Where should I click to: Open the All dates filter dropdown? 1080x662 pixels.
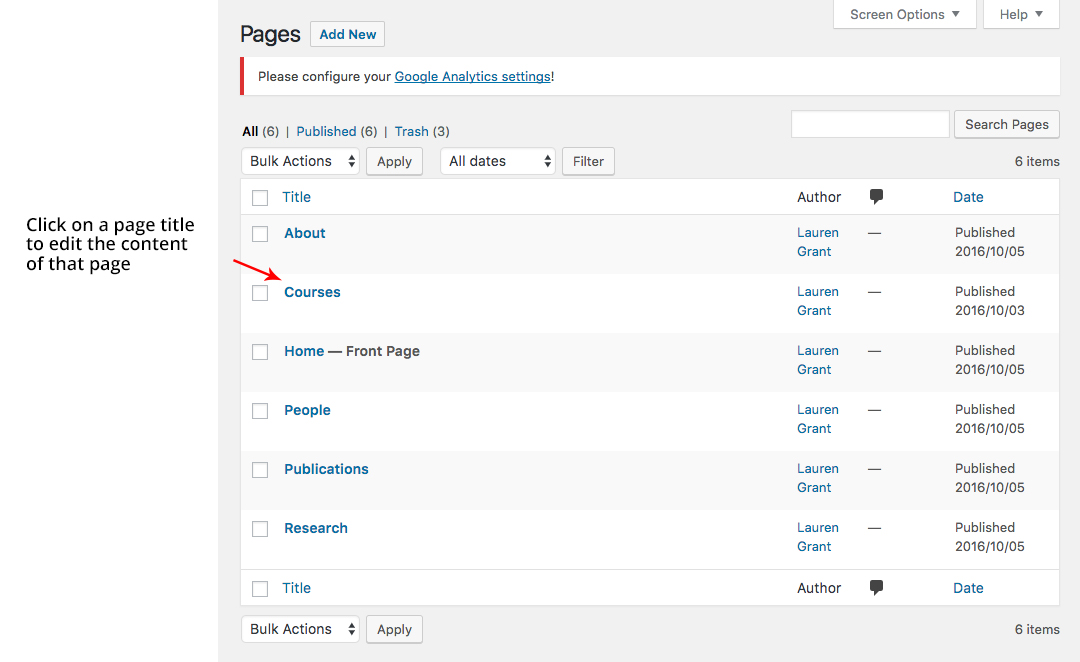(x=497, y=160)
